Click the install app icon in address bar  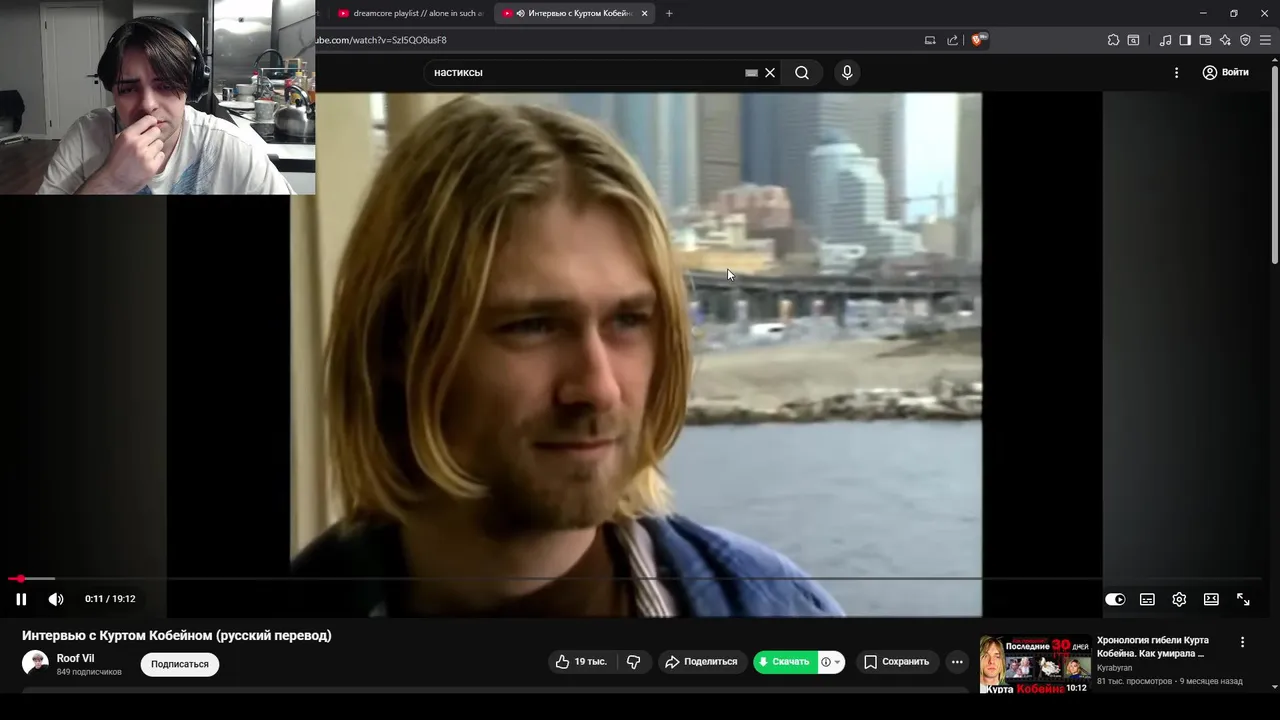[930, 40]
